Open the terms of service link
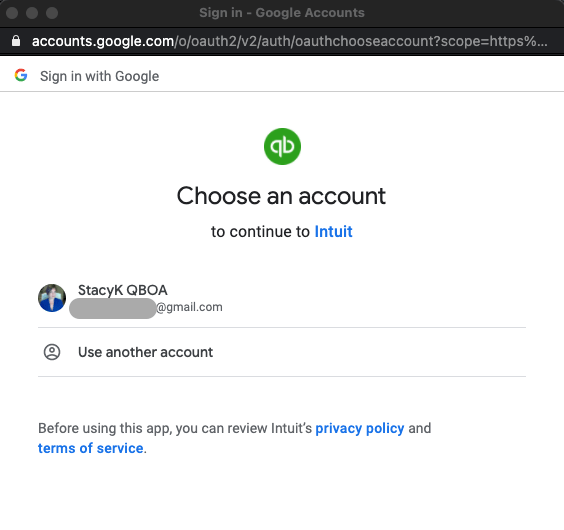Screen dimensions: 564x530 pyautogui.click(x=91, y=448)
